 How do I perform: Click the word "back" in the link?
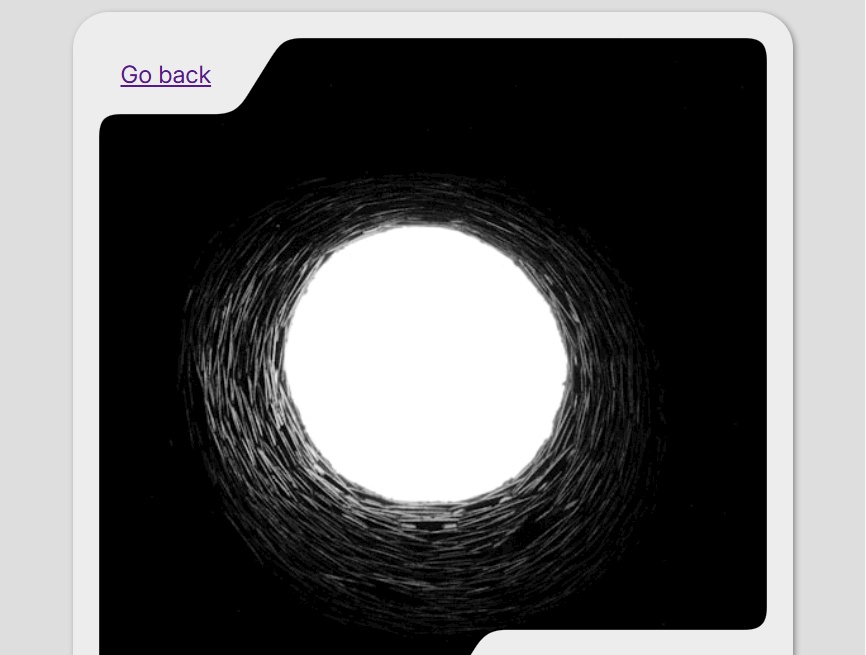pyautogui.click(x=184, y=75)
